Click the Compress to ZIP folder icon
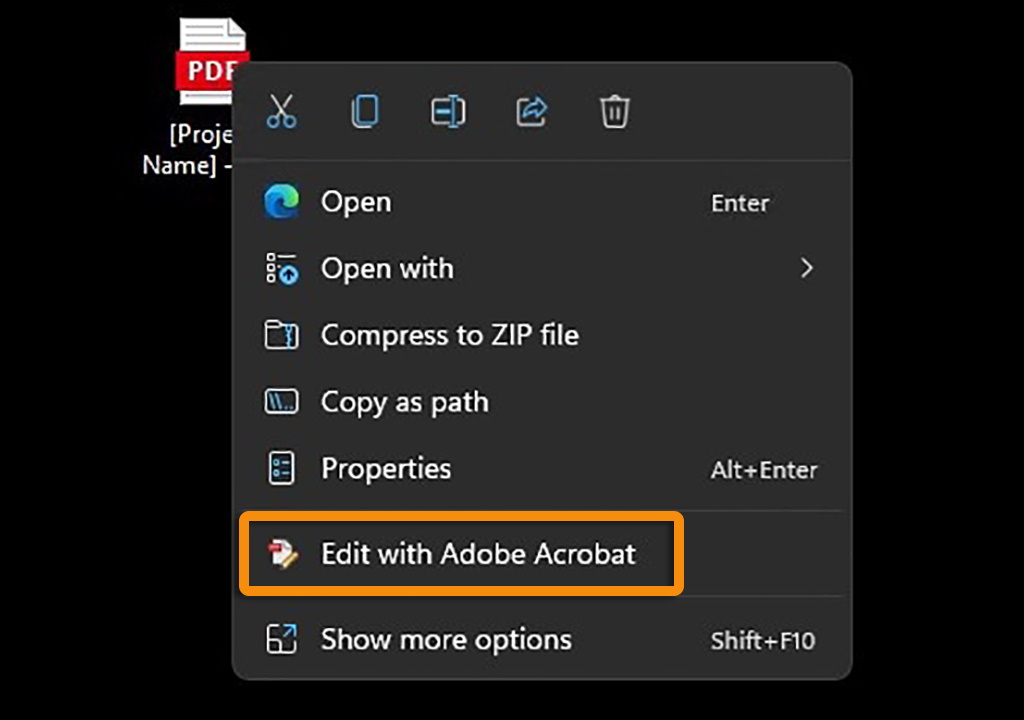The height and width of the screenshot is (720, 1024). [281, 335]
